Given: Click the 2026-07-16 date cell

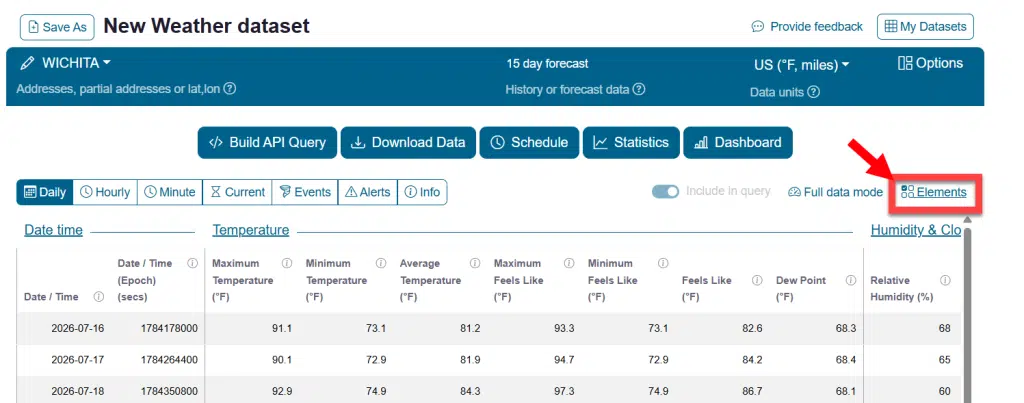Looking at the screenshot, I should coord(78,329).
